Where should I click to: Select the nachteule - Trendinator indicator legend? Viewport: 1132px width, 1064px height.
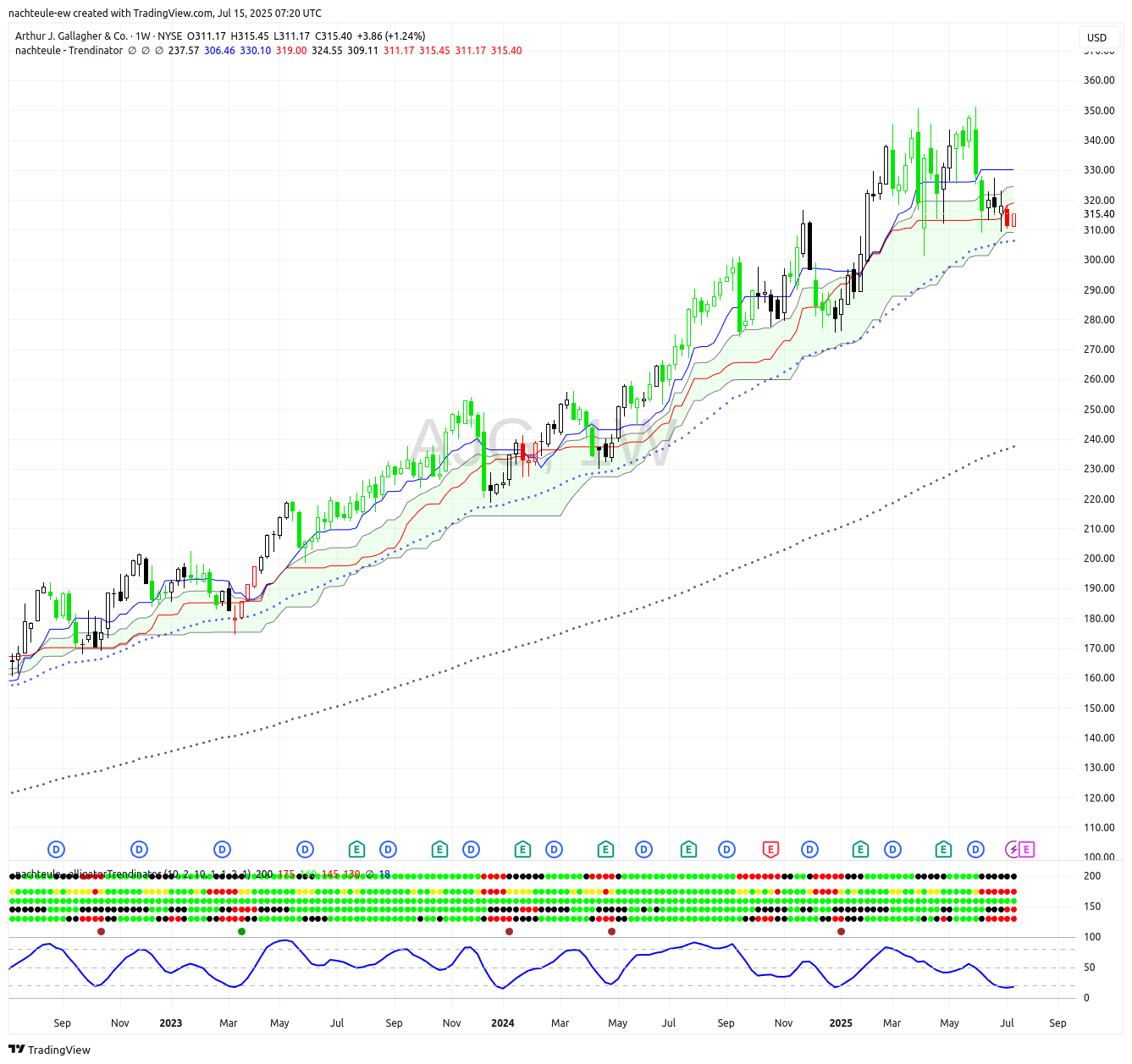[69, 51]
